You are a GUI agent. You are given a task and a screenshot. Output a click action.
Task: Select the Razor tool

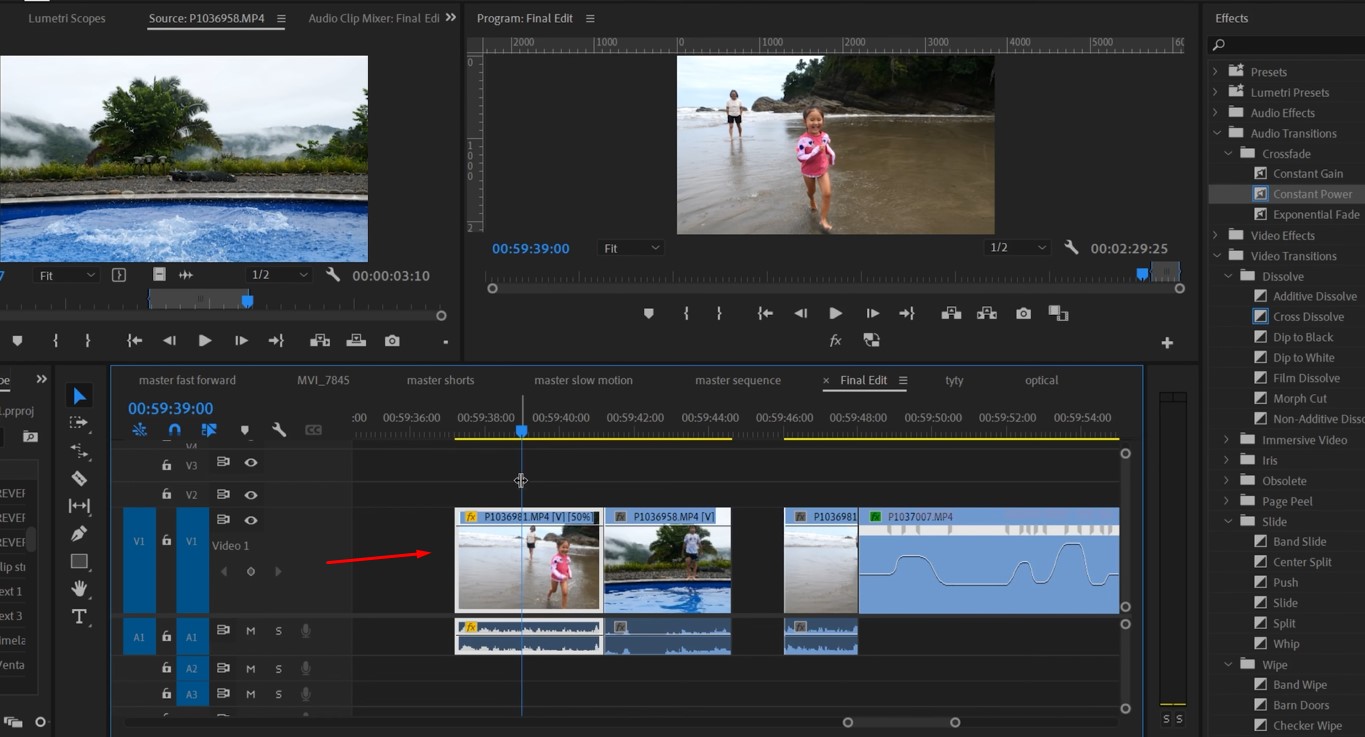(80, 477)
